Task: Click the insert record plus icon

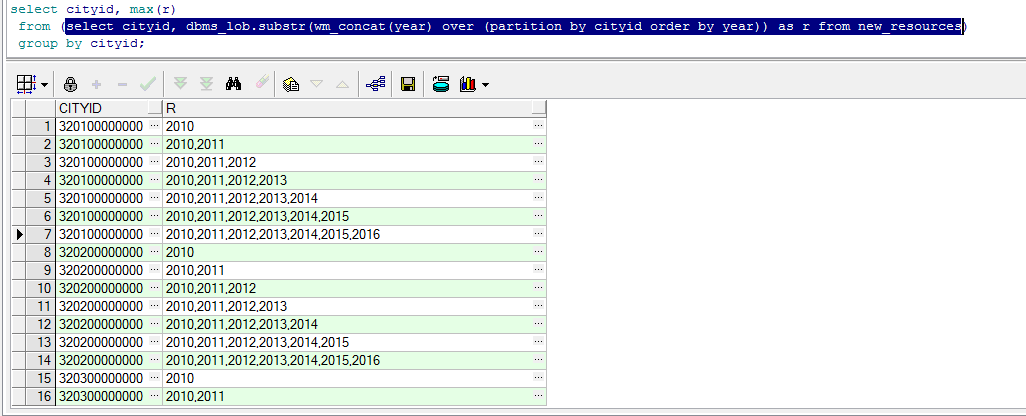Action: (97, 85)
